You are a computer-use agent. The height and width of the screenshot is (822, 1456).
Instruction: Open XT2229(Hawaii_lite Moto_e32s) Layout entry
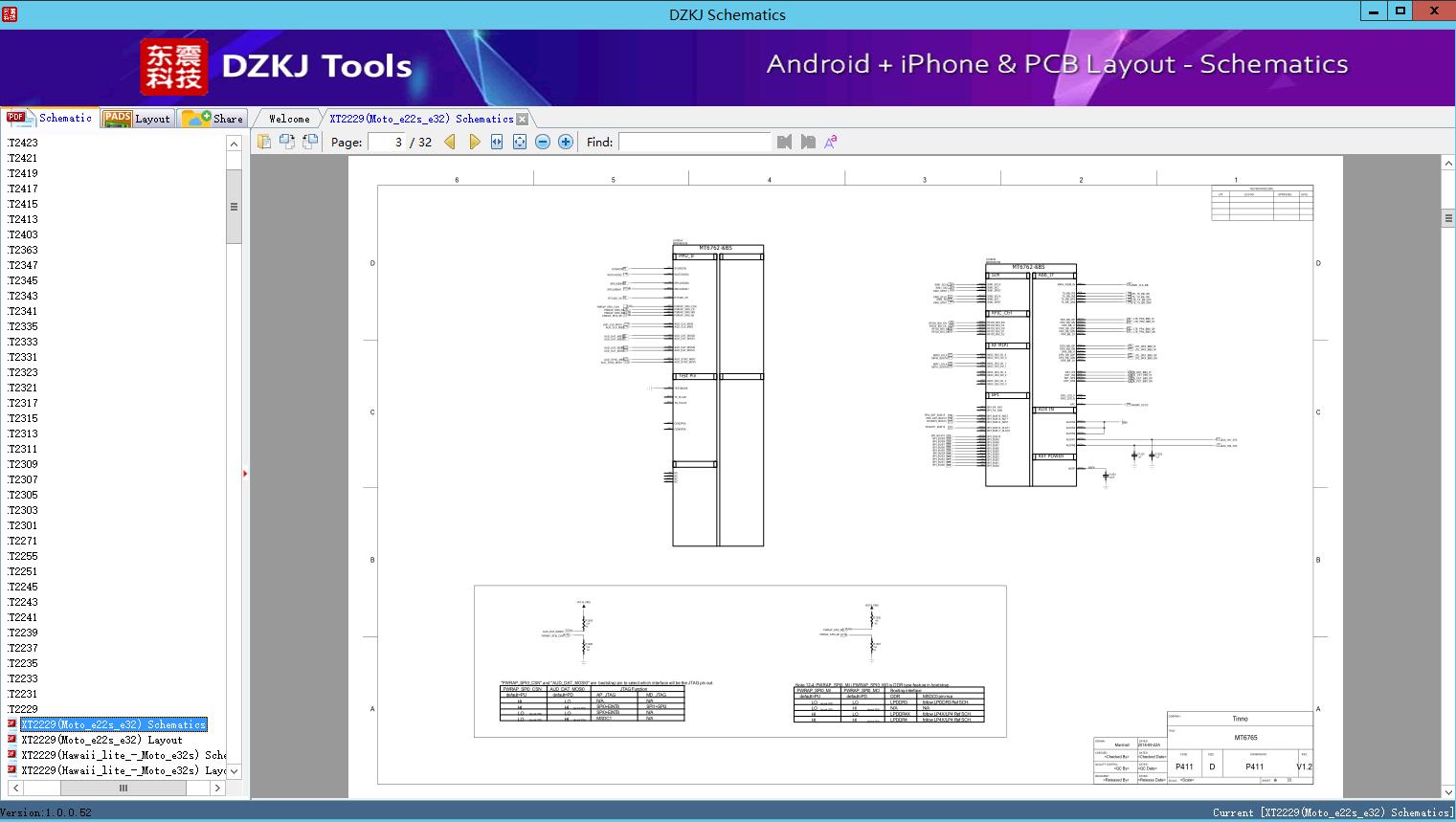click(x=123, y=770)
